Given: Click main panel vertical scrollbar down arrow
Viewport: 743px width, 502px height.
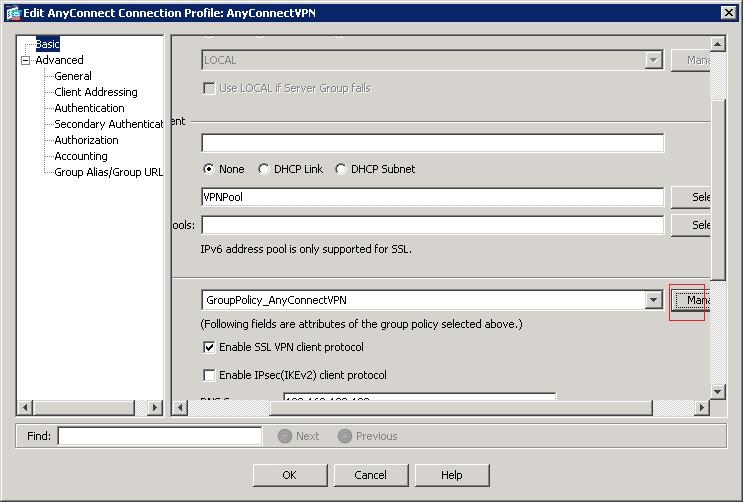Looking at the screenshot, I should (717, 392).
